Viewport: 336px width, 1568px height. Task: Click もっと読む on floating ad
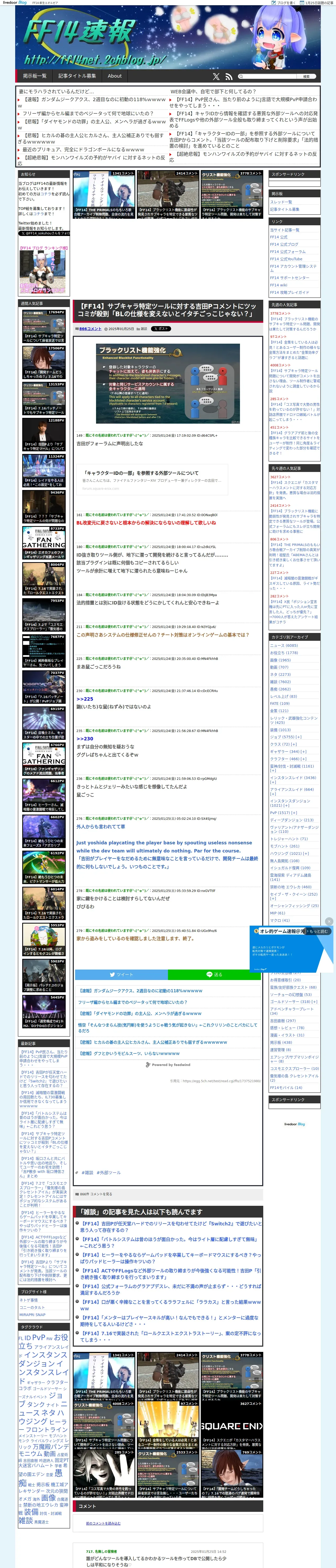coord(318,931)
